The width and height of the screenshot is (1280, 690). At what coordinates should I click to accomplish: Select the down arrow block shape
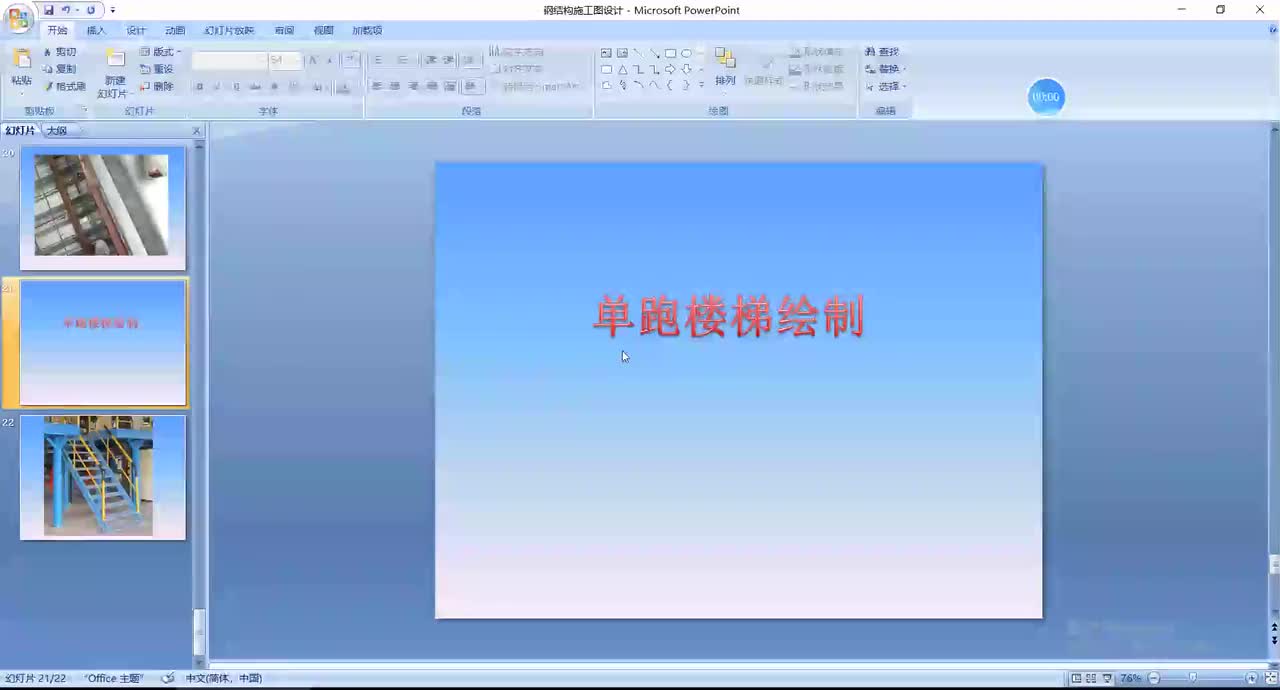pos(686,69)
